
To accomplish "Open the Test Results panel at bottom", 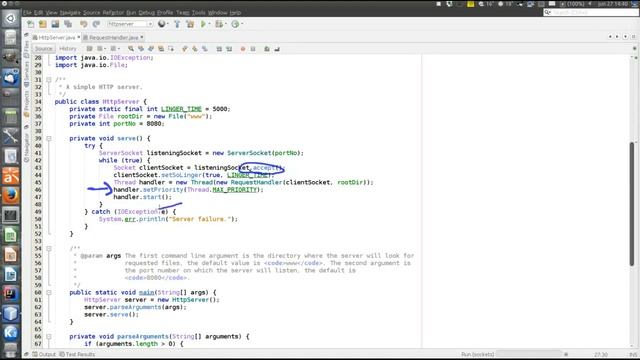I will tap(77, 354).
